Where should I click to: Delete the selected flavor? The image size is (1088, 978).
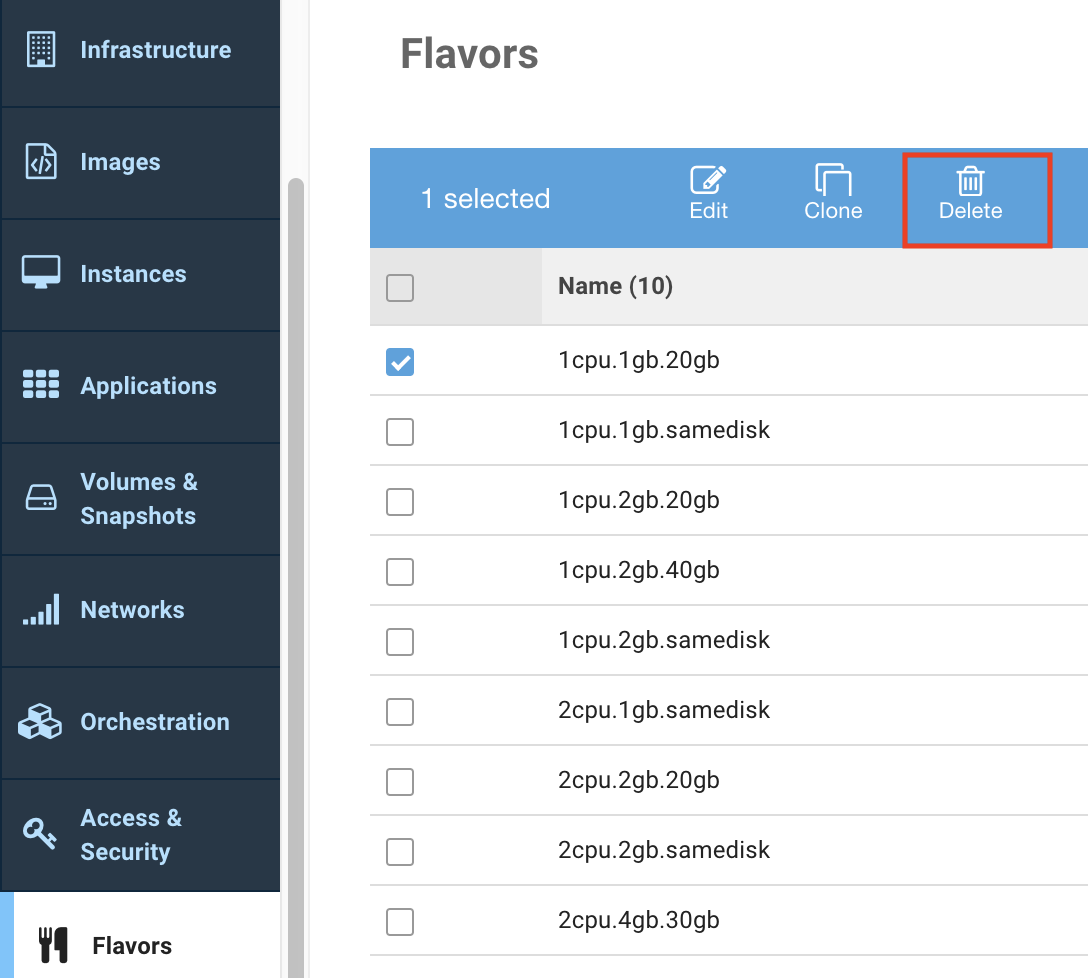click(x=970, y=194)
